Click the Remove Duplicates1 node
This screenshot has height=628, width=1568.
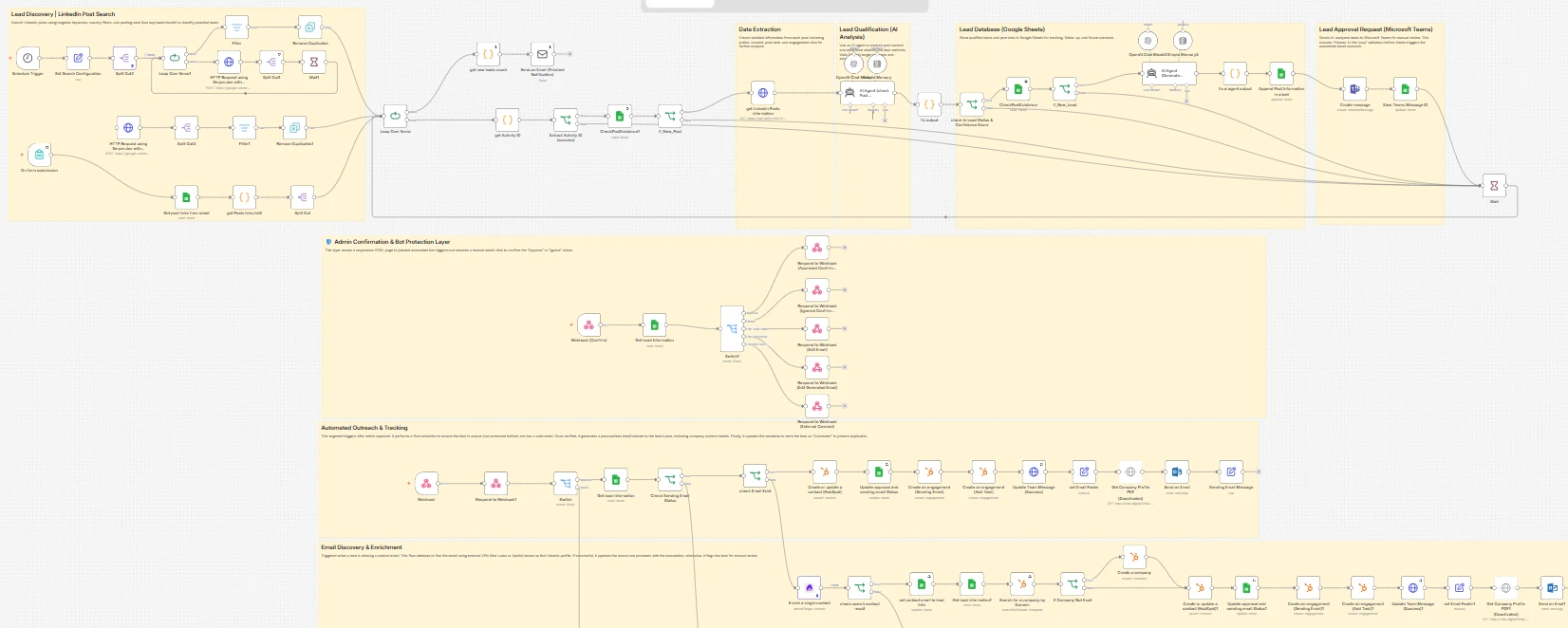point(294,128)
